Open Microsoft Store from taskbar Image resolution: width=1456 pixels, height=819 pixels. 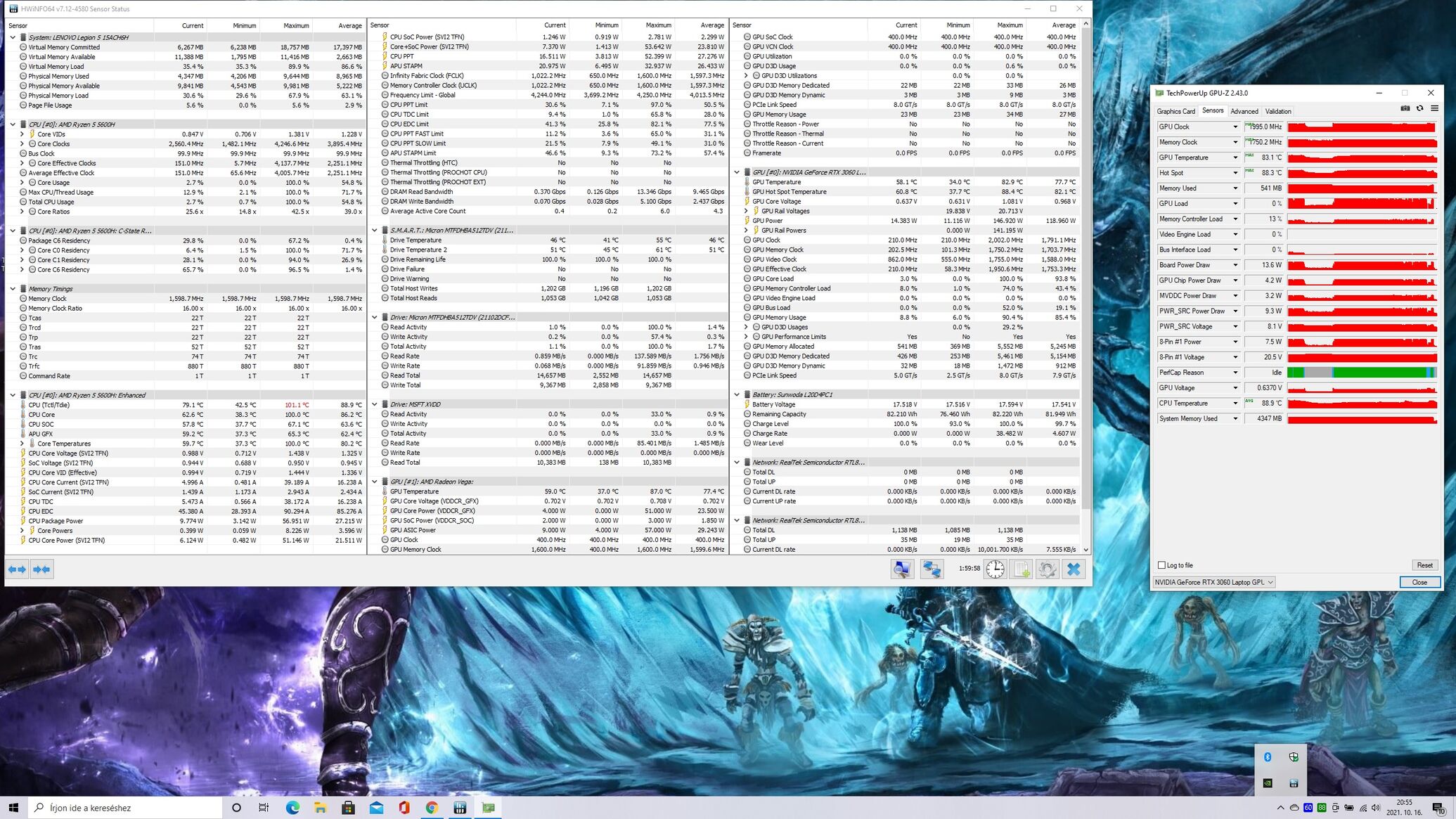pyautogui.click(x=348, y=808)
